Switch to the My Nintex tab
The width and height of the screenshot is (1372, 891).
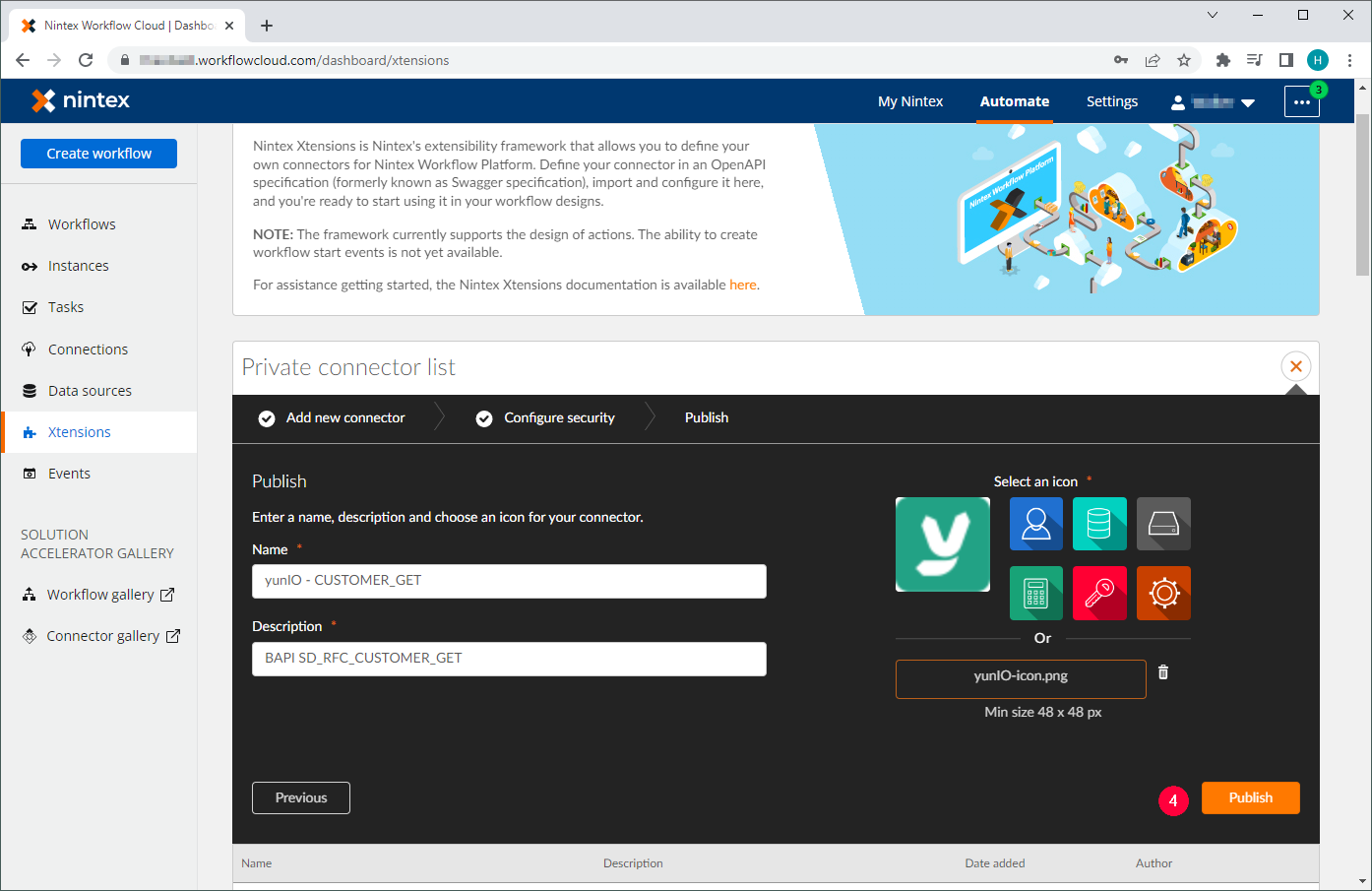(x=909, y=100)
